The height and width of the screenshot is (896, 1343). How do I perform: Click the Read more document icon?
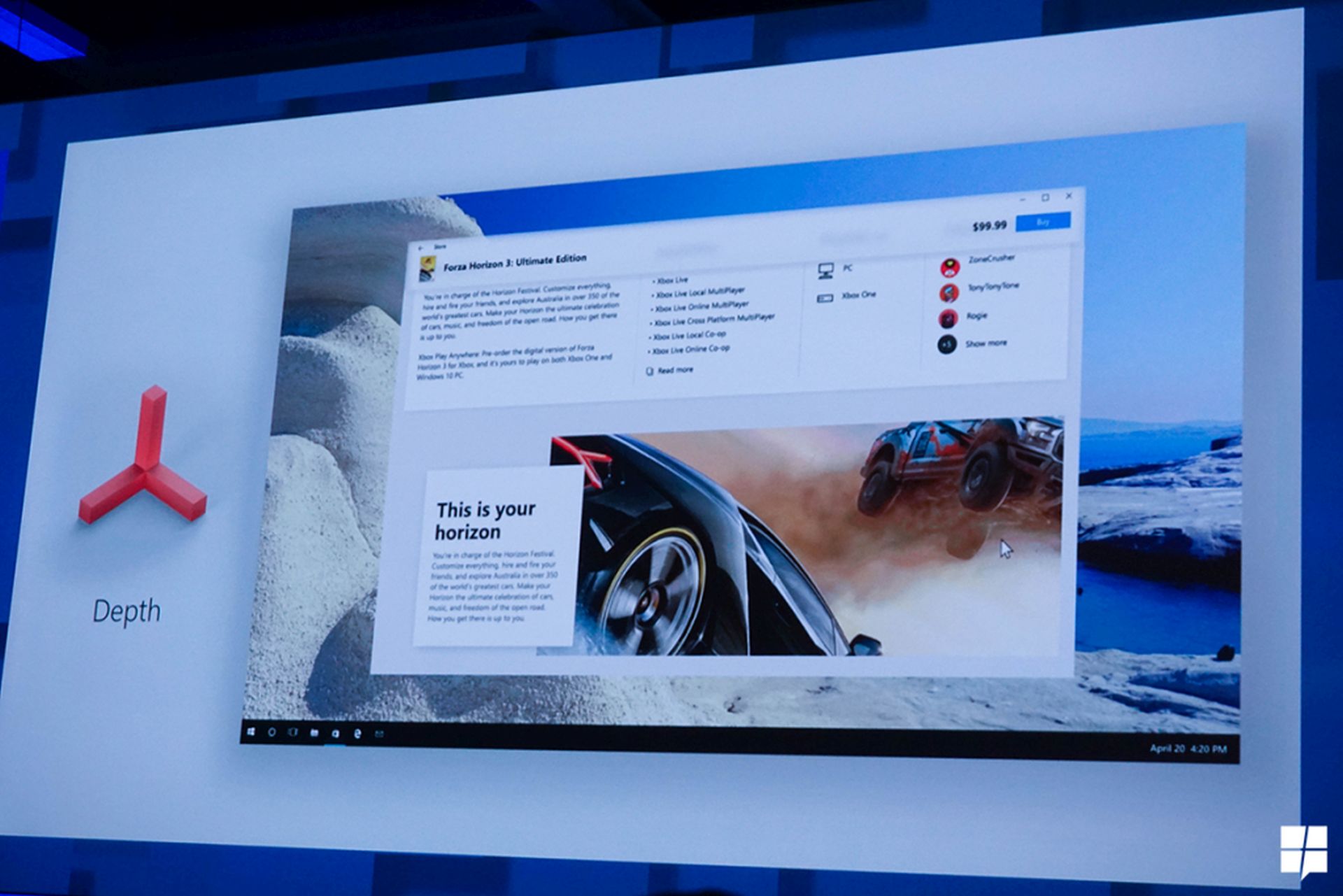[x=649, y=371]
